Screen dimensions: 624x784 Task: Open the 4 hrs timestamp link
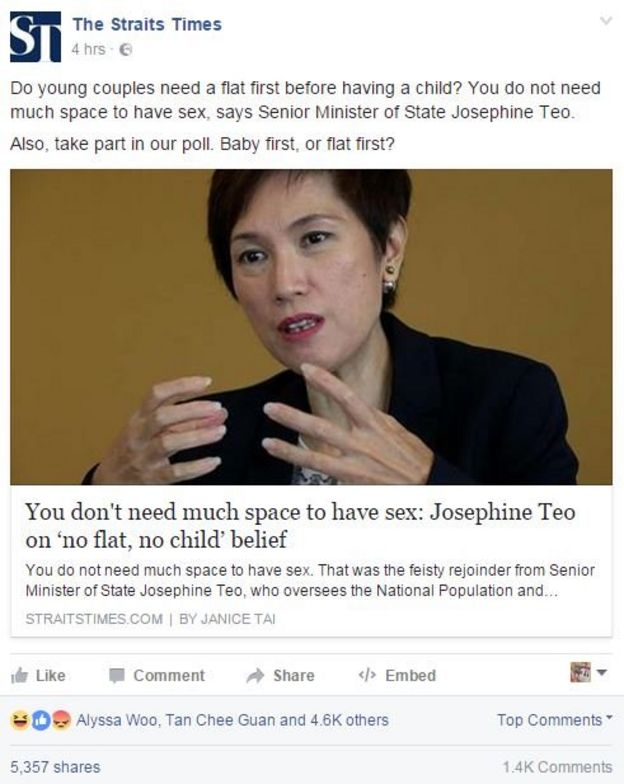[88, 50]
